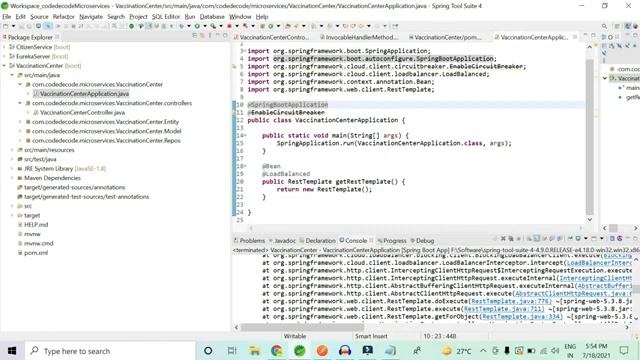Minimize the Package Explorer view
This screenshot has height=360, width=640.
coord(218,36)
